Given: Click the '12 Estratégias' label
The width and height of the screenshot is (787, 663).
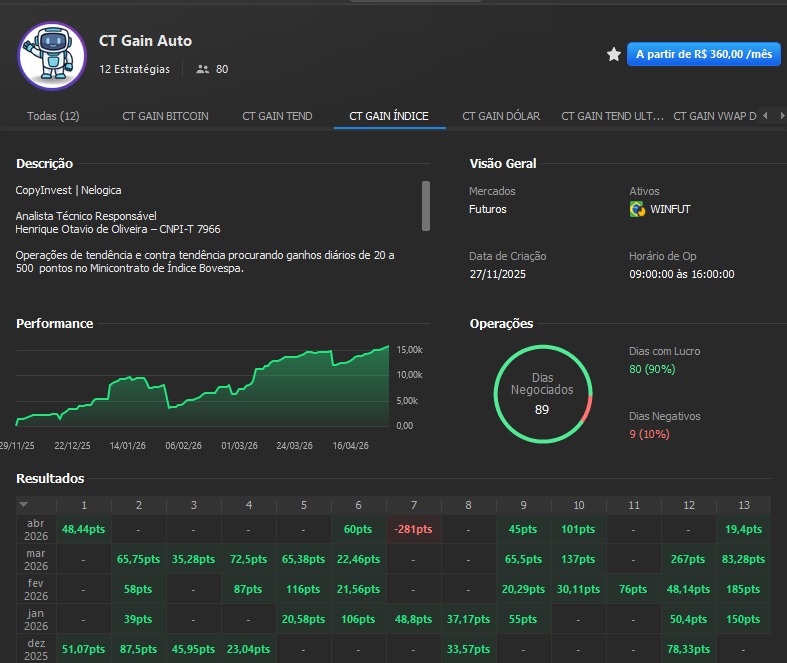Looking at the screenshot, I should pos(135,69).
